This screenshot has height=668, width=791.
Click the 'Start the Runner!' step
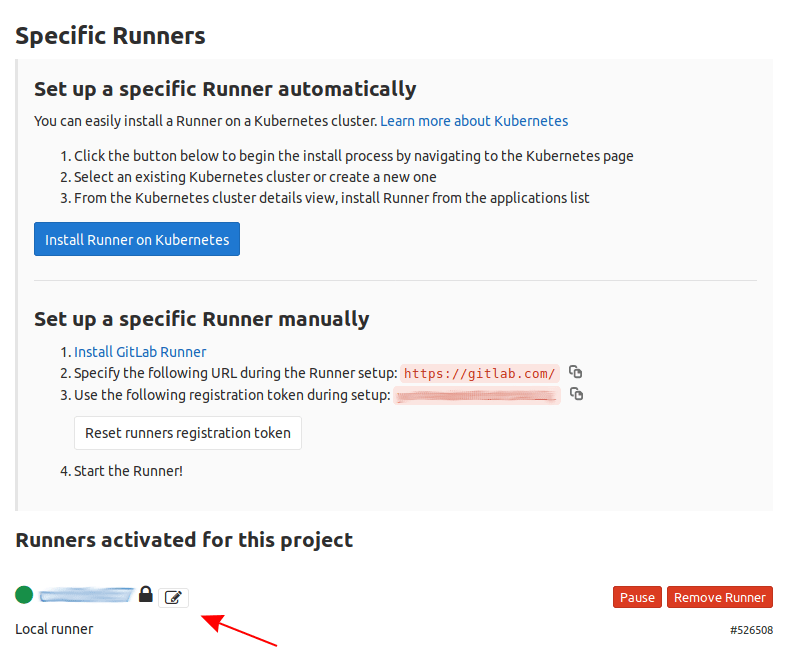(128, 471)
